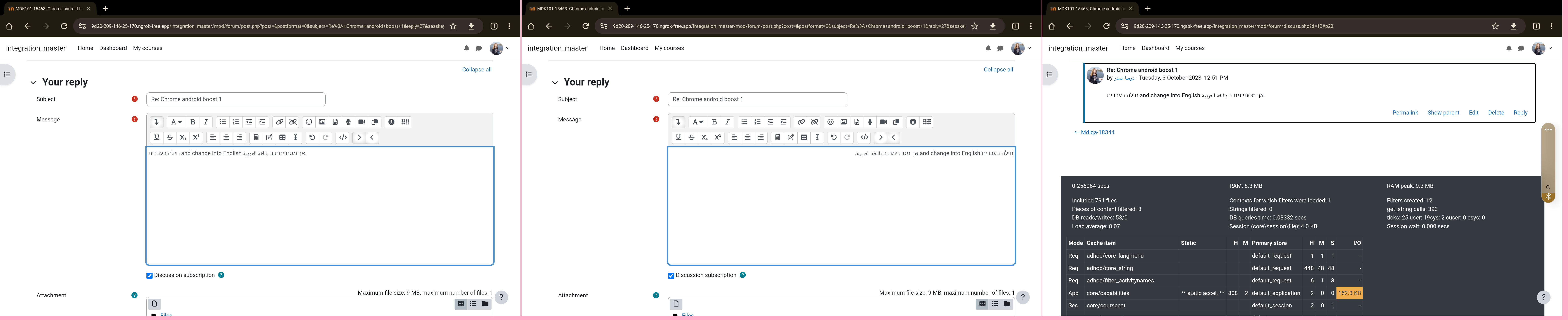
Task: Click Subject field in left window
Action: [236, 99]
